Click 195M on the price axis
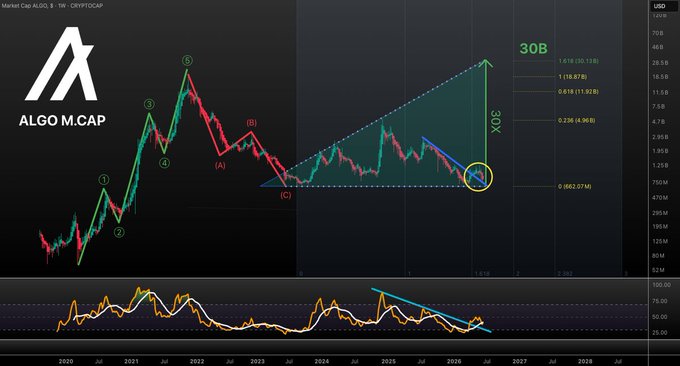 click(x=660, y=227)
